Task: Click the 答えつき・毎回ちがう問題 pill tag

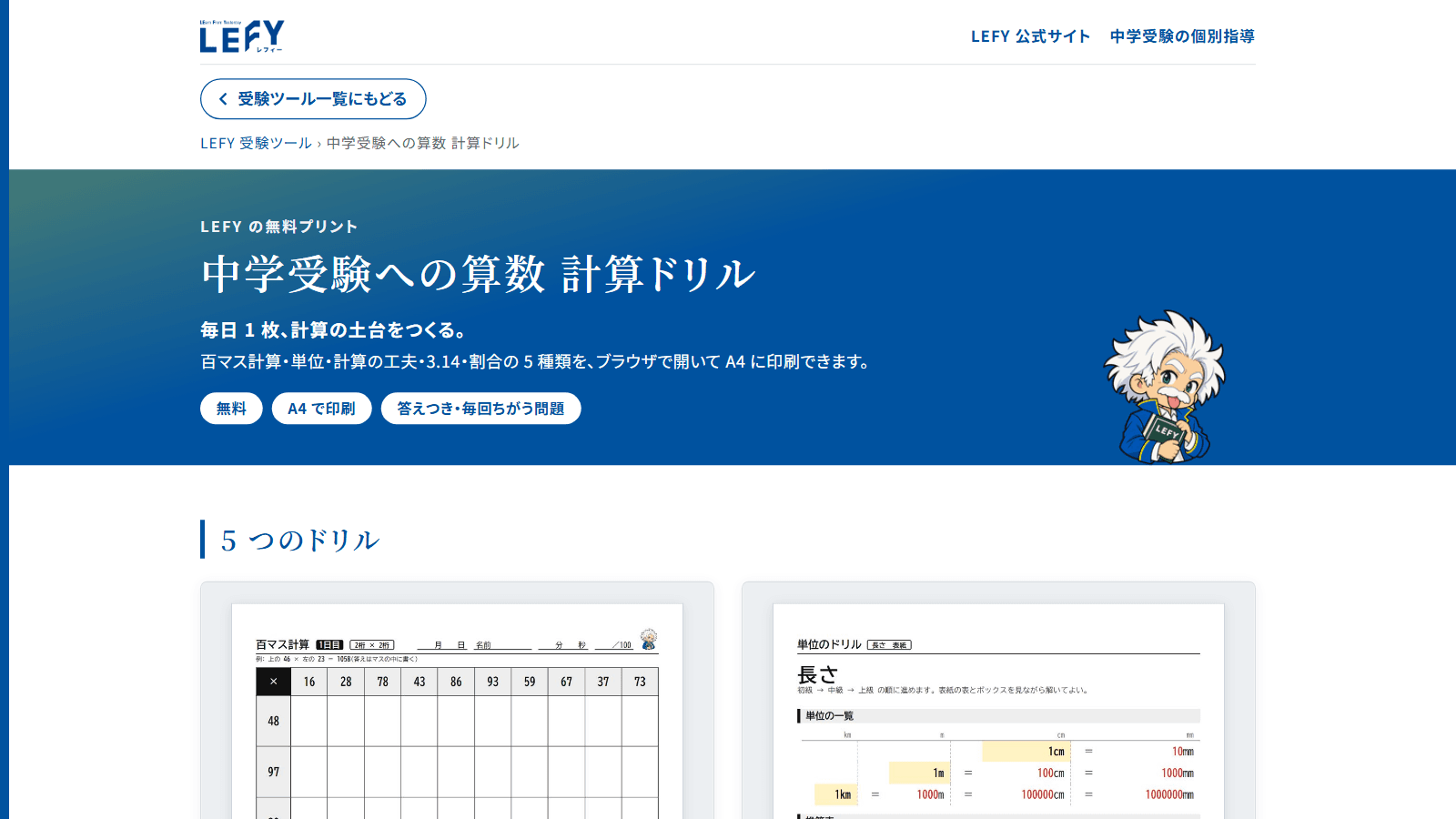Action: (480, 409)
